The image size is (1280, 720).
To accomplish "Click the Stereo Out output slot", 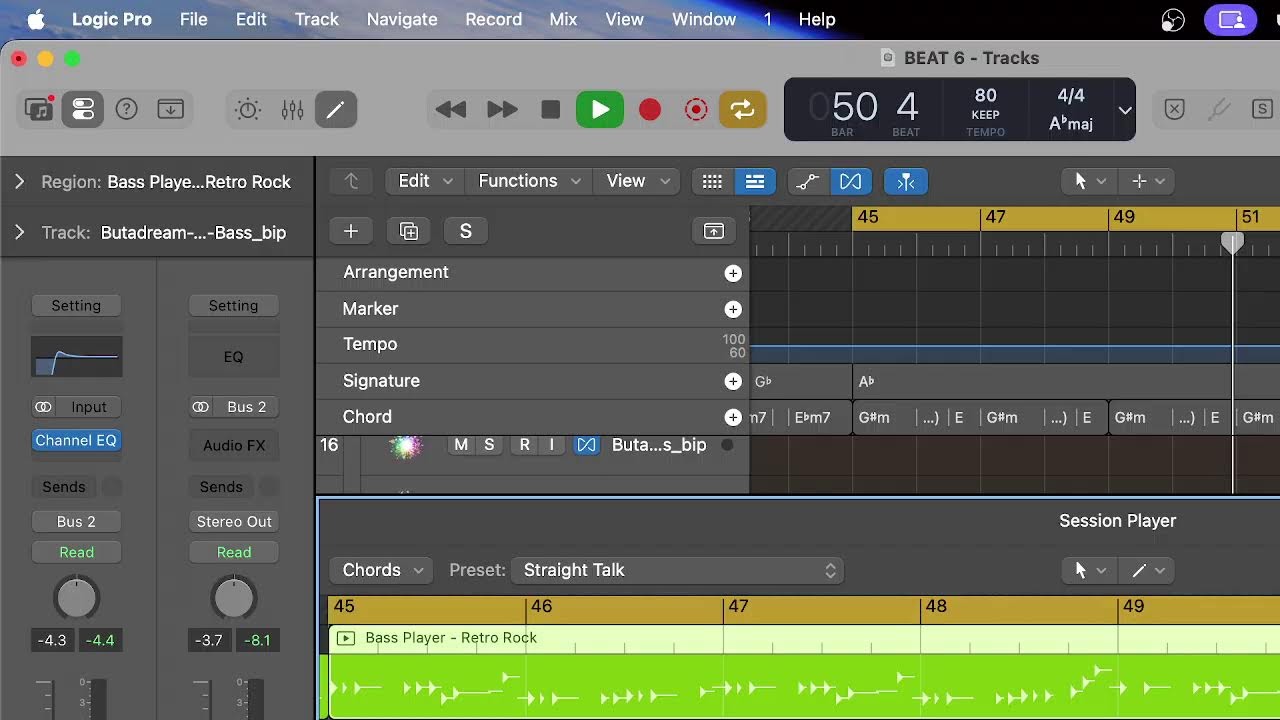I will coord(234,522).
